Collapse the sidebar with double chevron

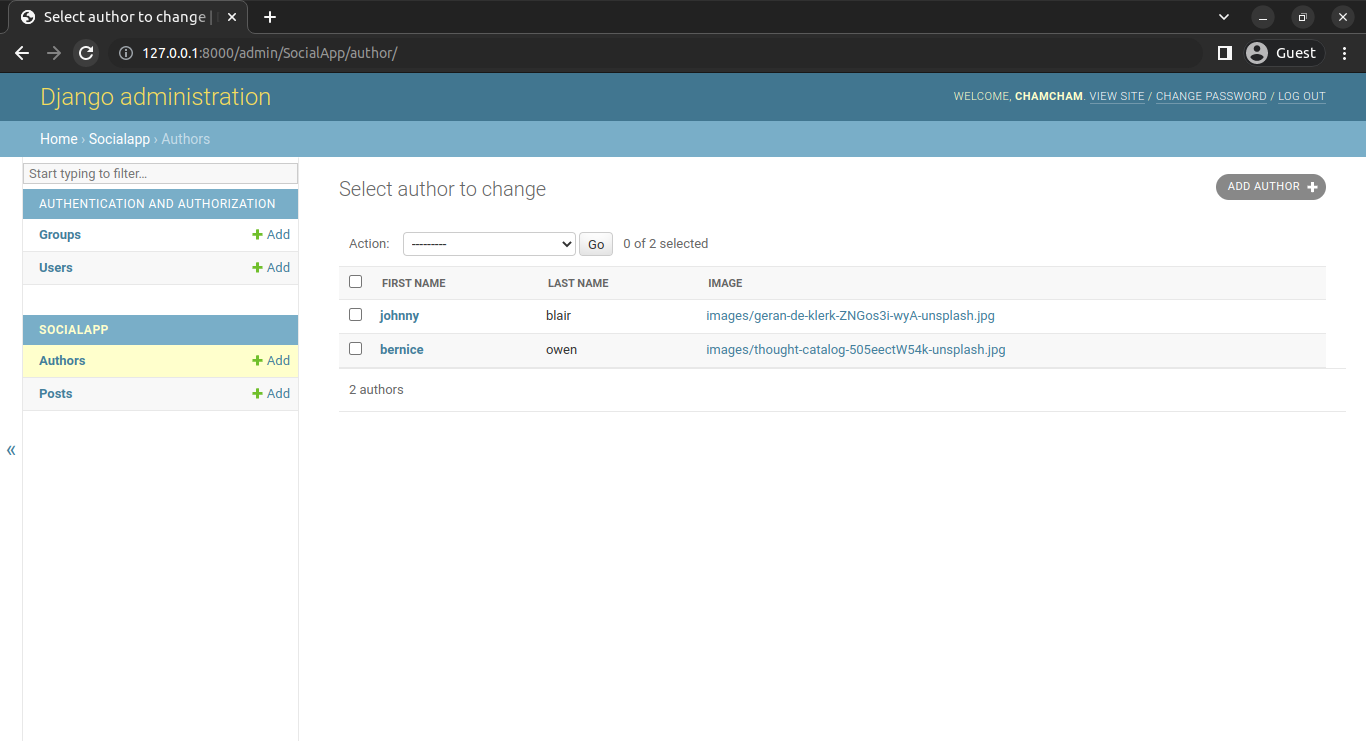point(11,450)
